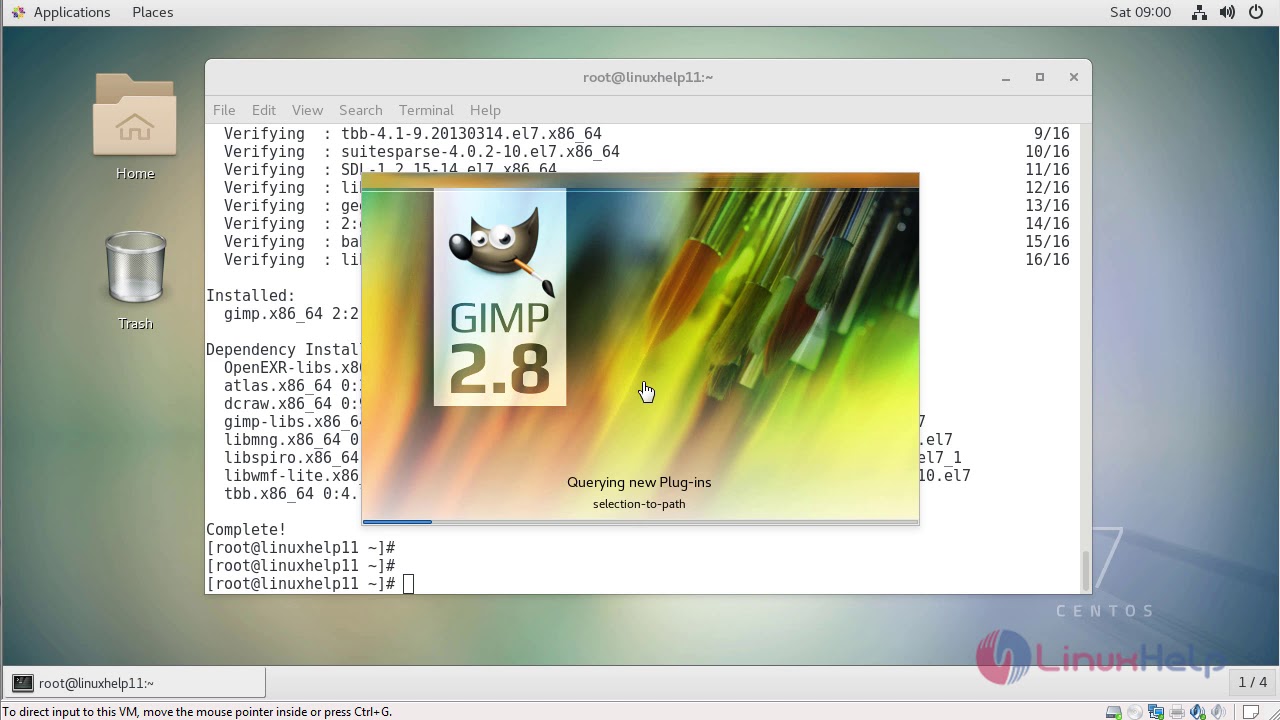This screenshot has height=720, width=1280.
Task: Open the Search menu in the terminal
Action: pos(360,110)
